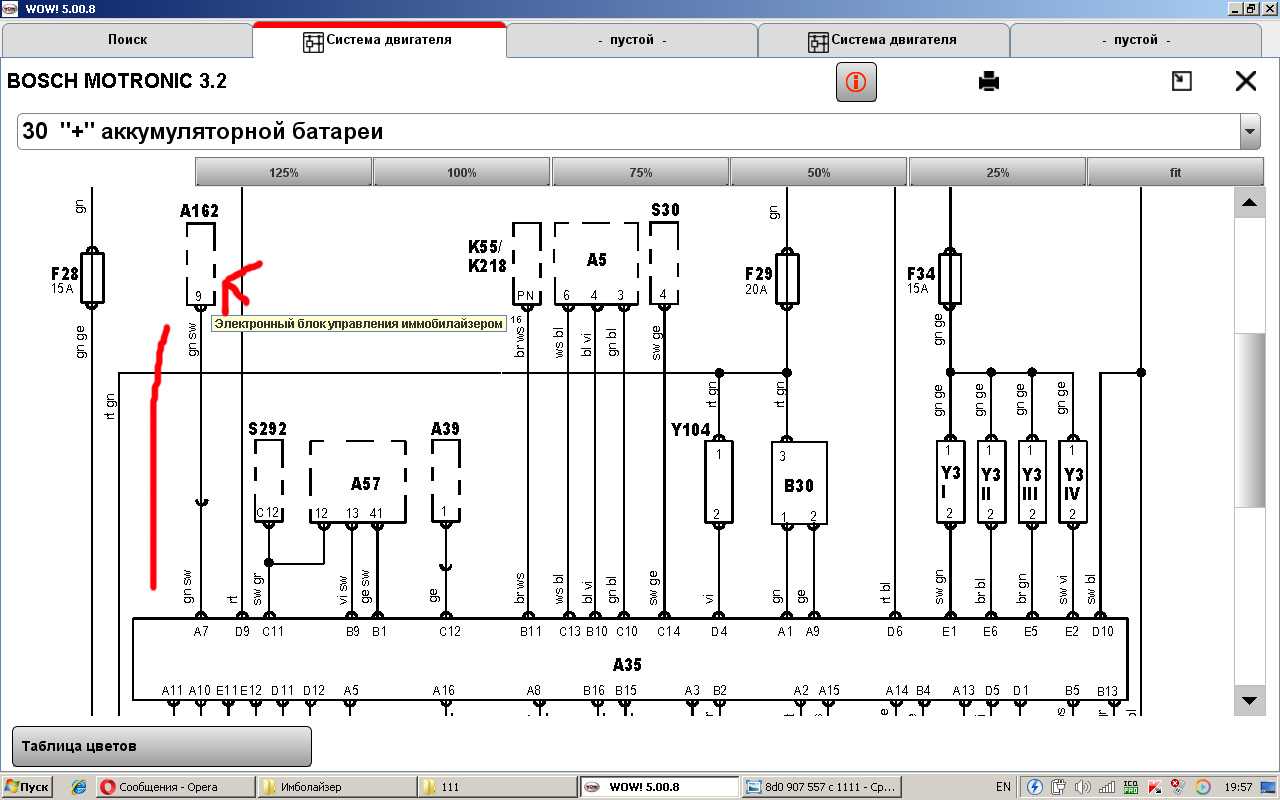
Task: Click component A162 in the diagram
Action: pos(200,264)
